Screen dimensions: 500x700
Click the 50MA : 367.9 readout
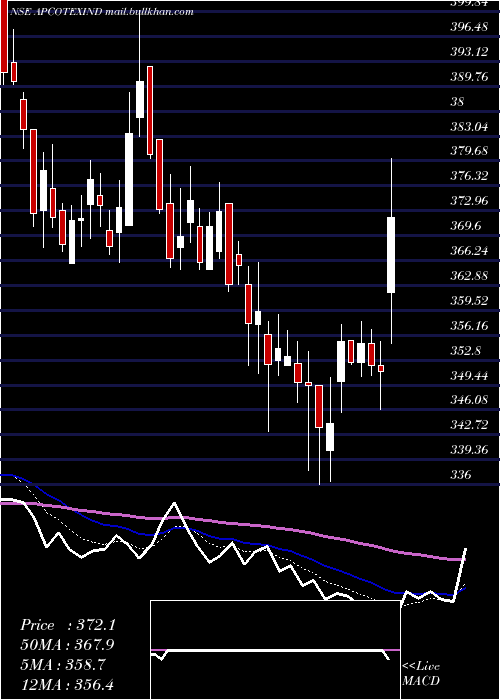point(67,645)
